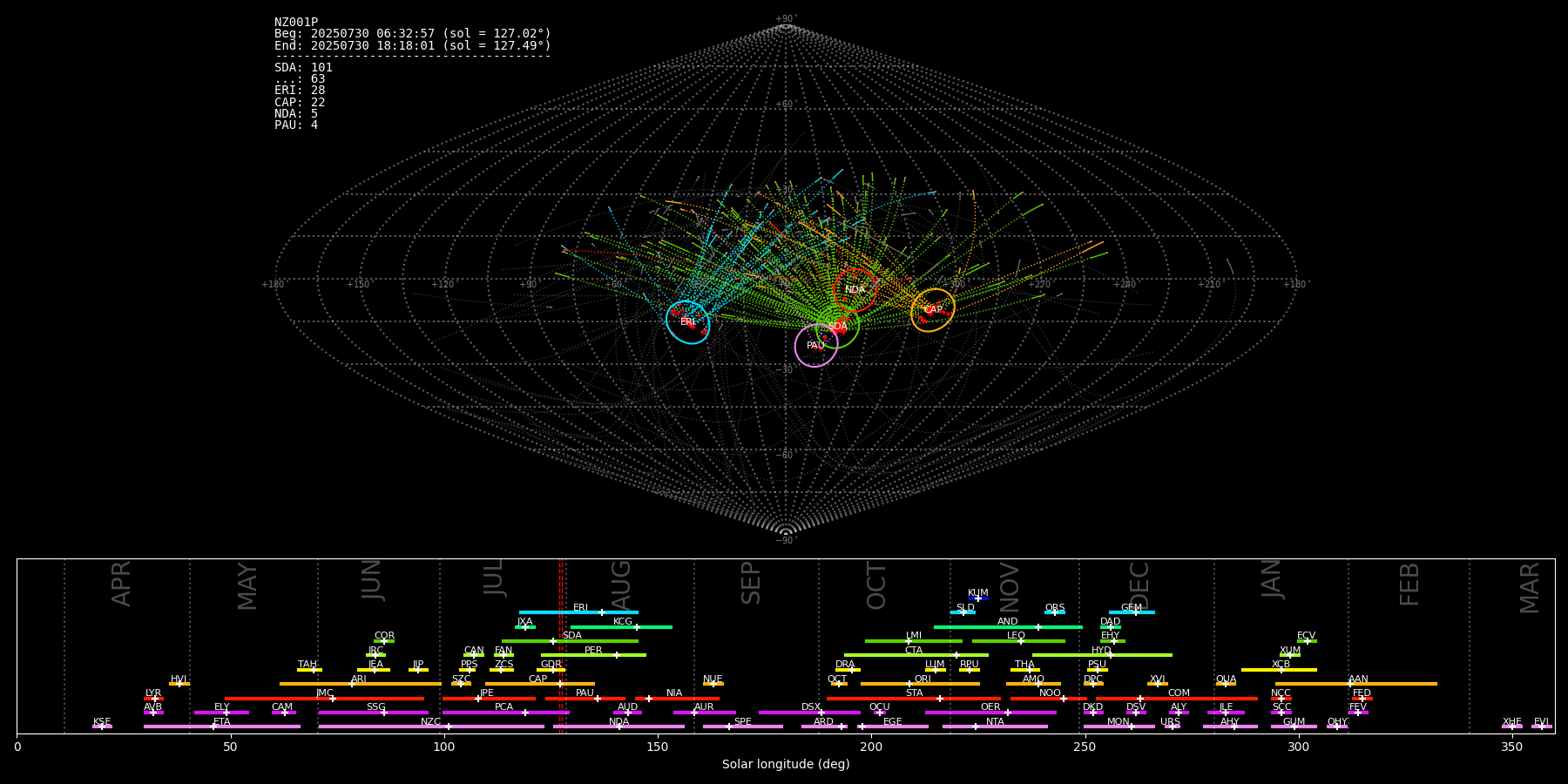The image size is (1568, 784).
Task: Click the dark blue KUM shower bar
Action: [x=978, y=598]
